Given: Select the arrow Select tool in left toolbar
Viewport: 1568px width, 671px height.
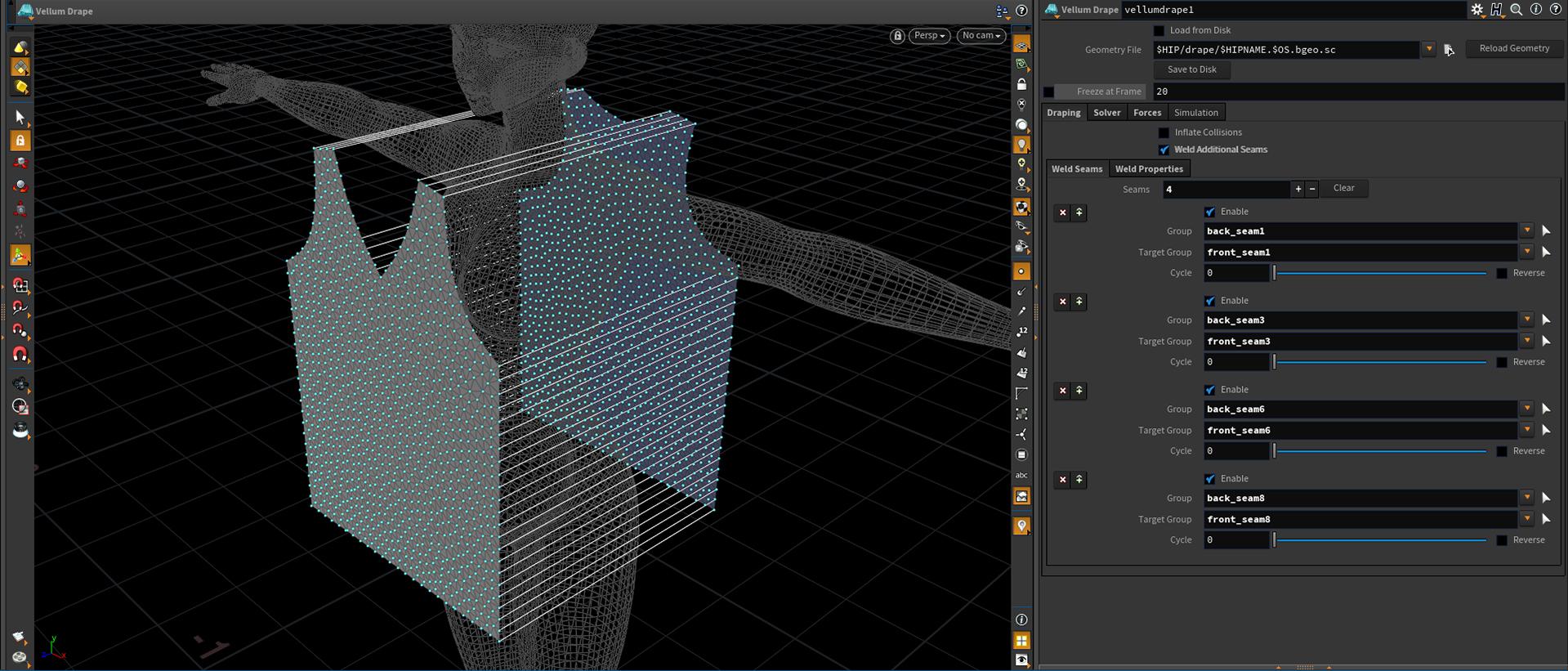Looking at the screenshot, I should (x=20, y=117).
